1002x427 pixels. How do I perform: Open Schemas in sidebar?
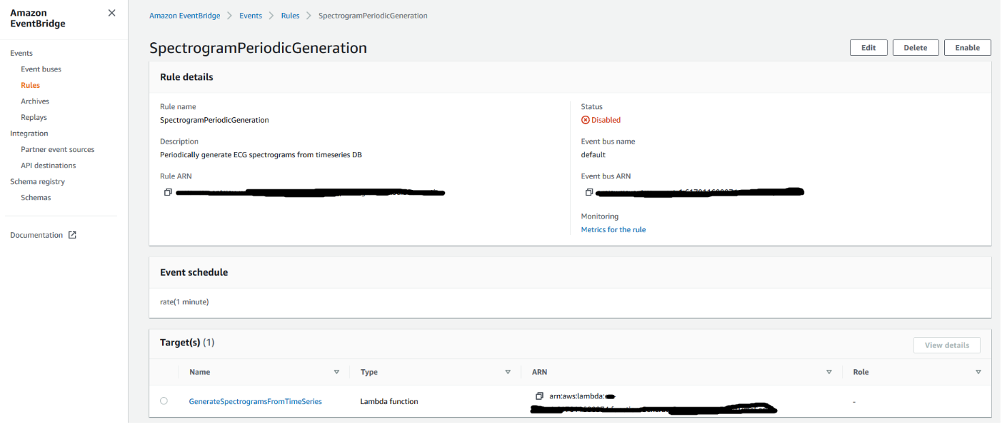pos(36,198)
